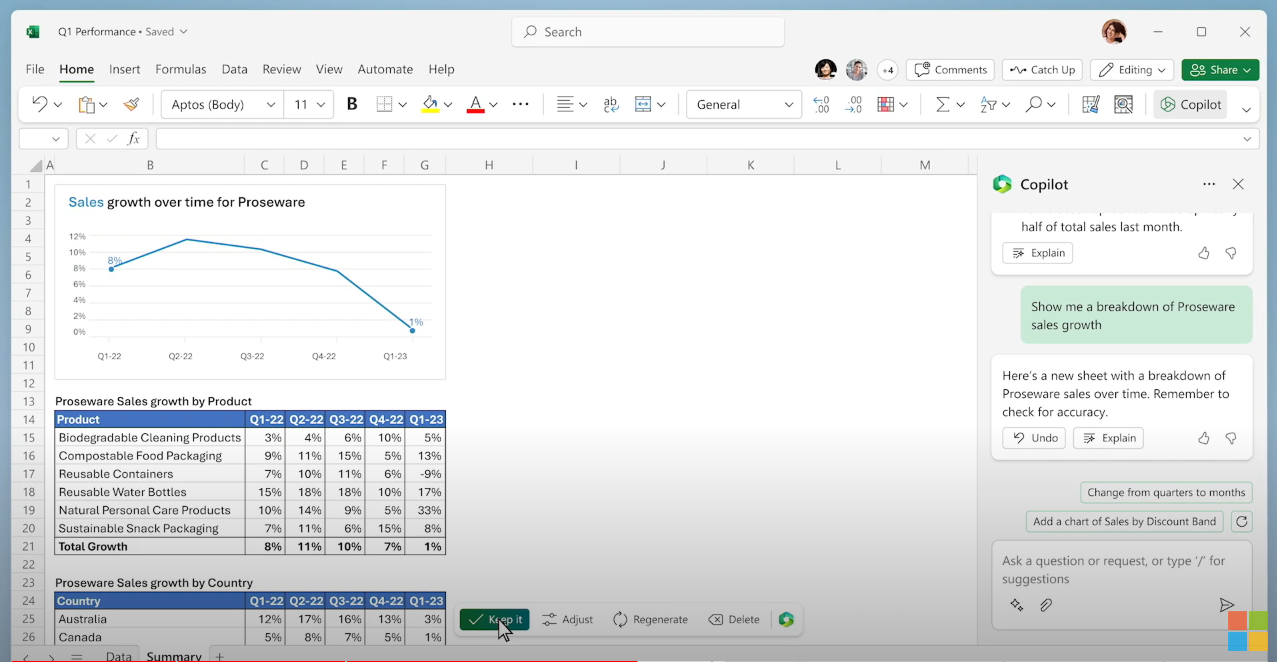Screen dimensions: 1277x662
Task: Switch to the Data ribbon tab
Action: 235,69
